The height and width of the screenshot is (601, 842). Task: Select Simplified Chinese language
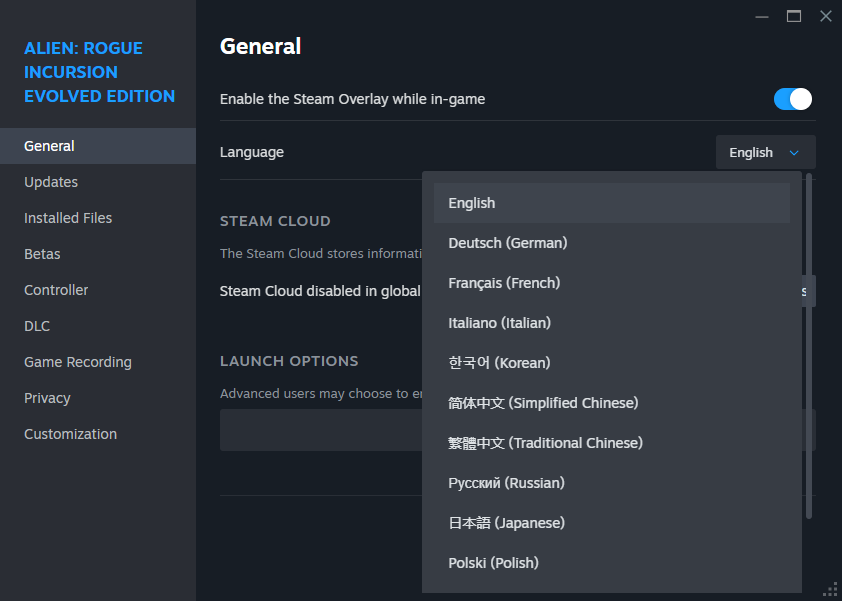pos(611,403)
